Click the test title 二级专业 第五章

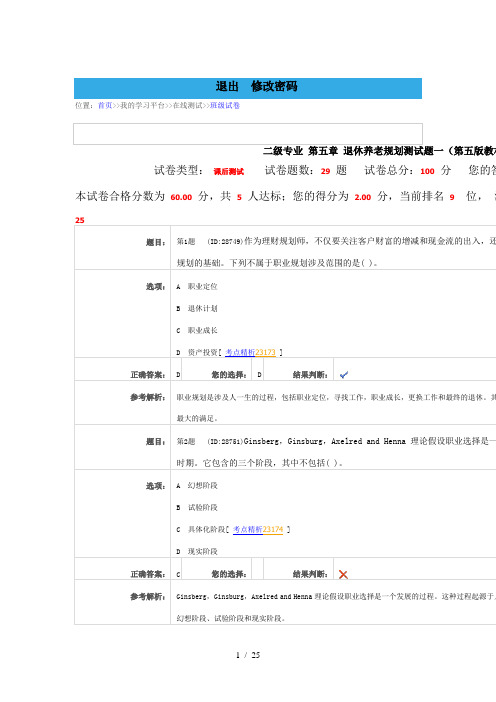300,151
